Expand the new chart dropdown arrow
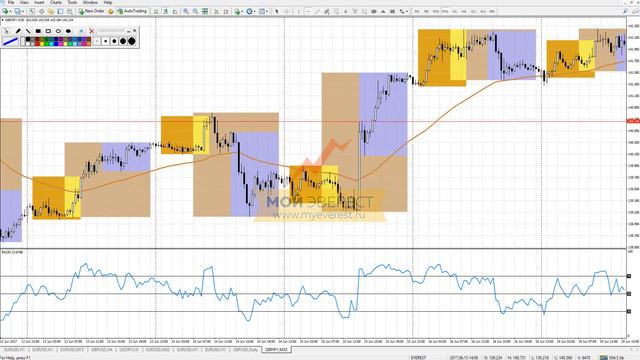The width and height of the screenshot is (640, 360). pyautogui.click(x=11, y=11)
